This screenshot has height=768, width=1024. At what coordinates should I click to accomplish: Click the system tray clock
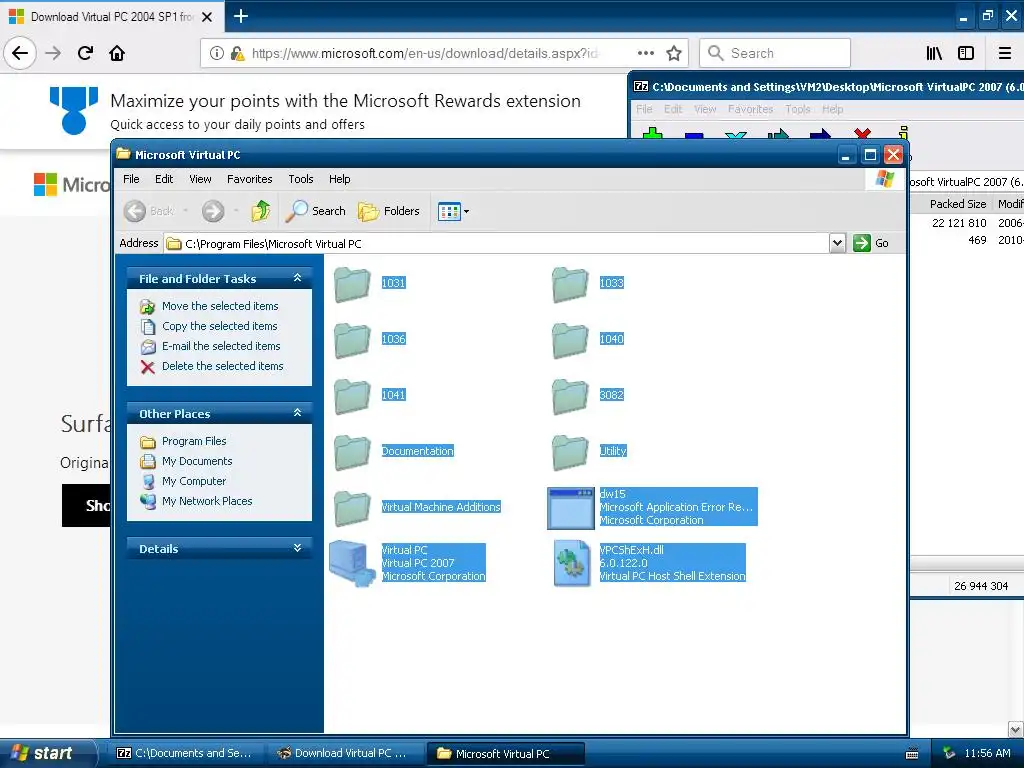point(987,753)
